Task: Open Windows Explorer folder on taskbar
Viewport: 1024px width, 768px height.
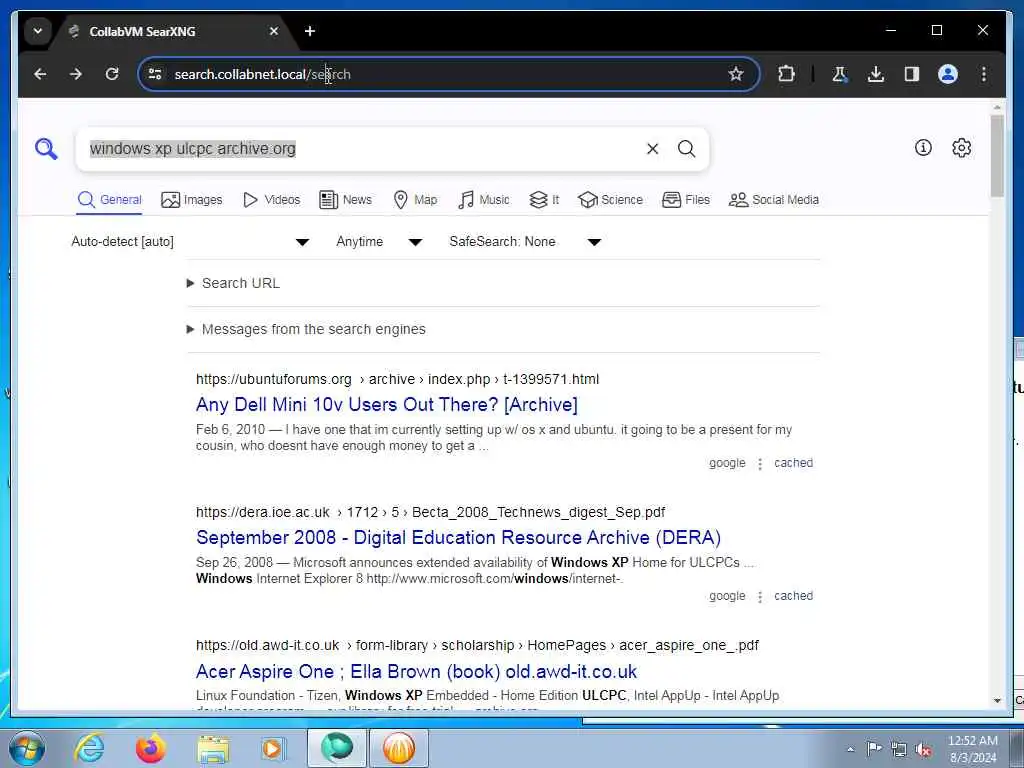Action: pyautogui.click(x=214, y=748)
